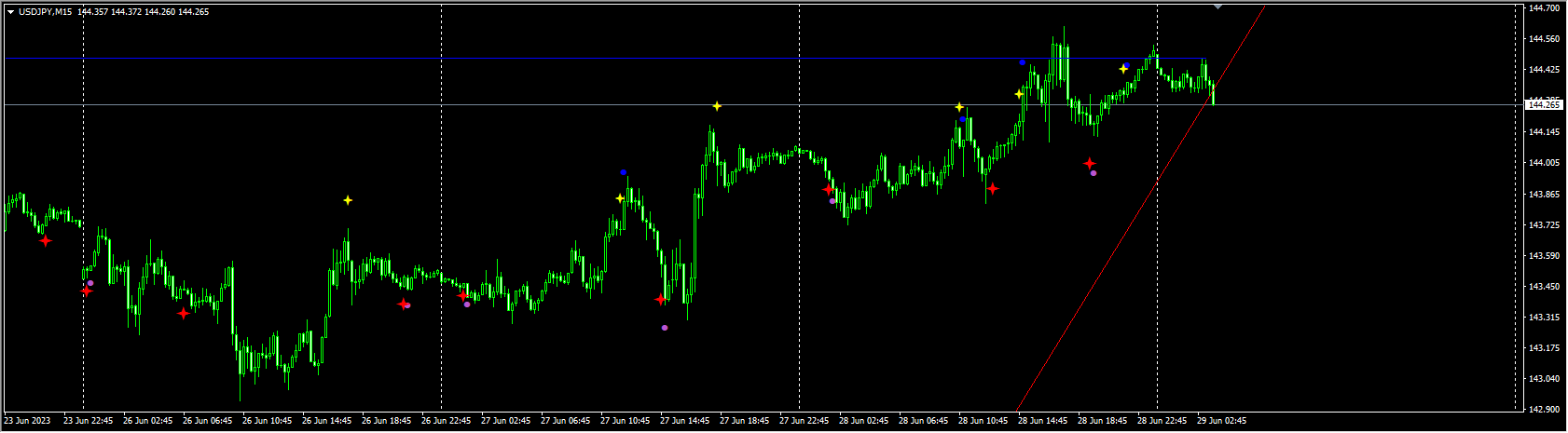The width and height of the screenshot is (1568, 433).
Task: Click the 27 Jun 18:45 time label
Action: coord(745,421)
